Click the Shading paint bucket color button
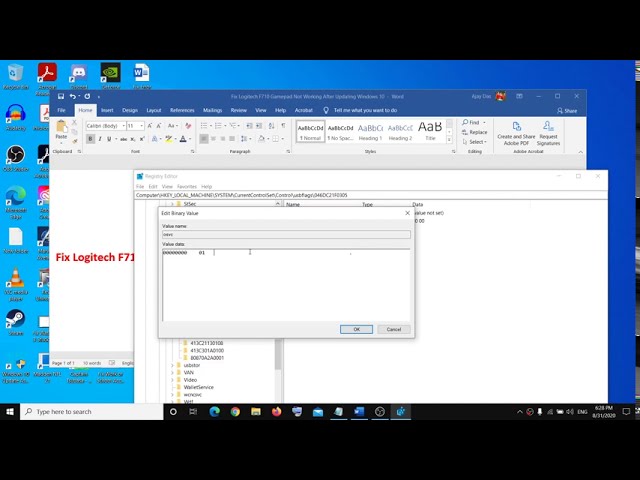The image size is (640, 480). (261, 139)
